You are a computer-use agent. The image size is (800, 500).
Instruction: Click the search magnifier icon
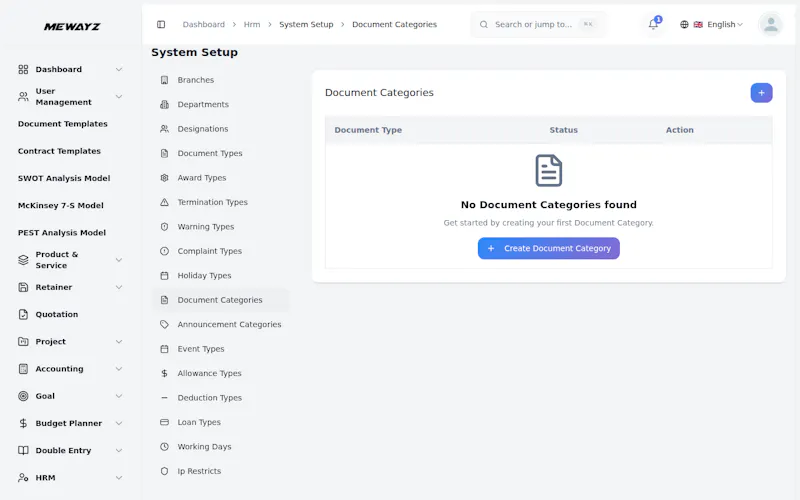click(x=484, y=24)
